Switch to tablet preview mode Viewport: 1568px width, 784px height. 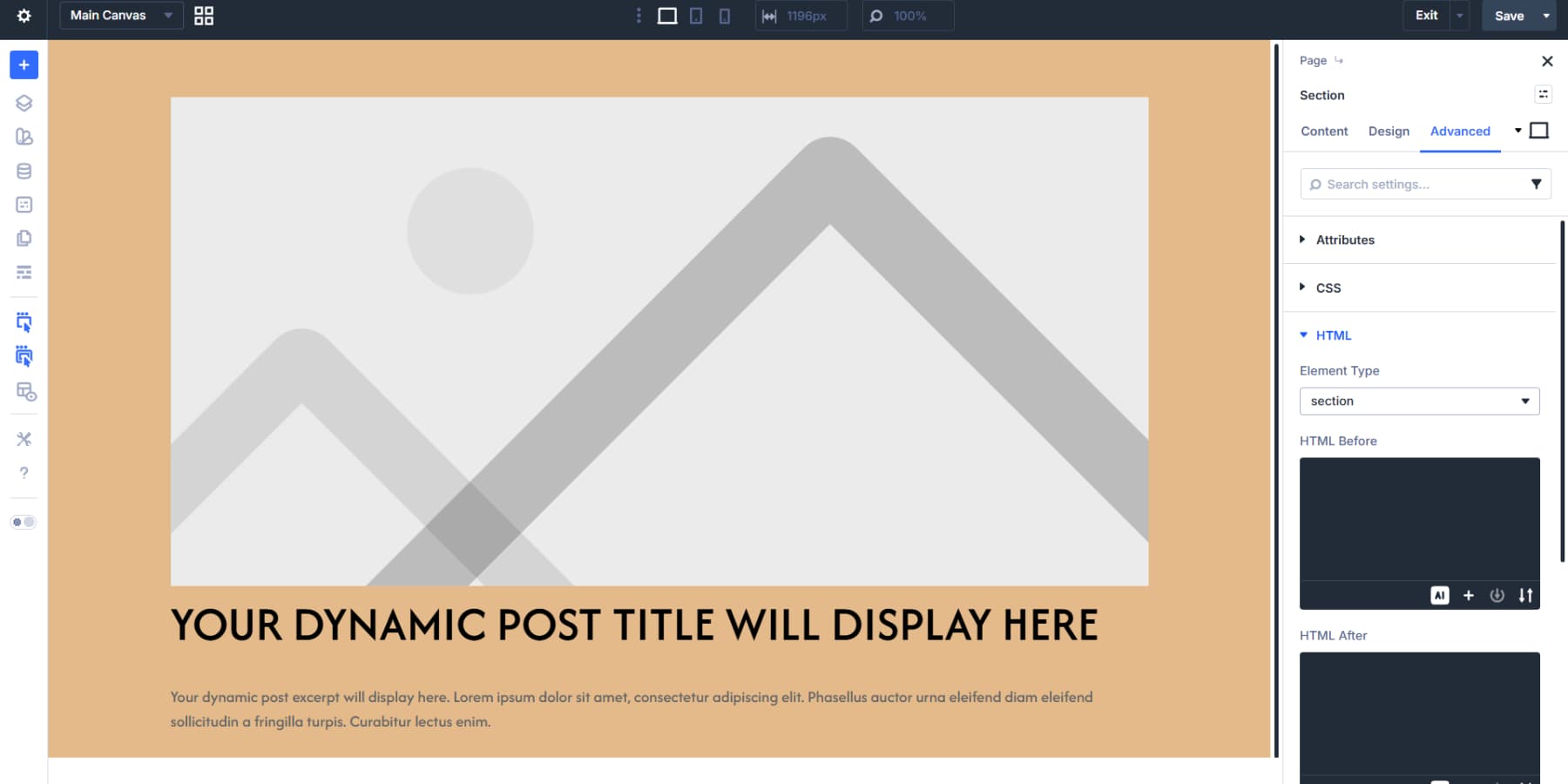(x=696, y=15)
